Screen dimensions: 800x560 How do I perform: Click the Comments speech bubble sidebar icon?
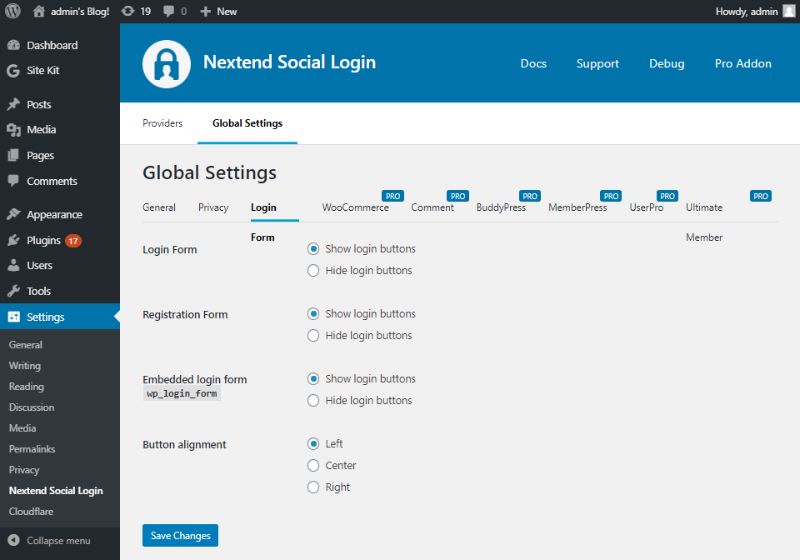[14, 181]
